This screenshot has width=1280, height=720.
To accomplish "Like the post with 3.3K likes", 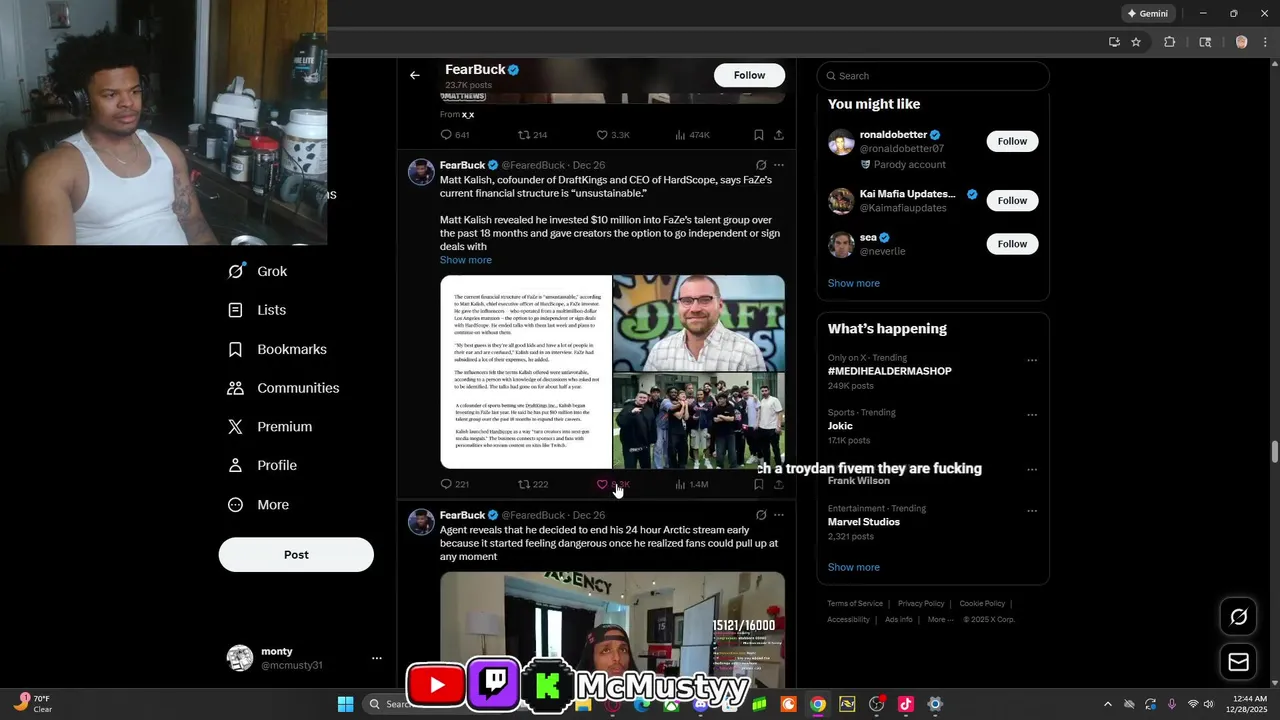I will [x=602, y=135].
